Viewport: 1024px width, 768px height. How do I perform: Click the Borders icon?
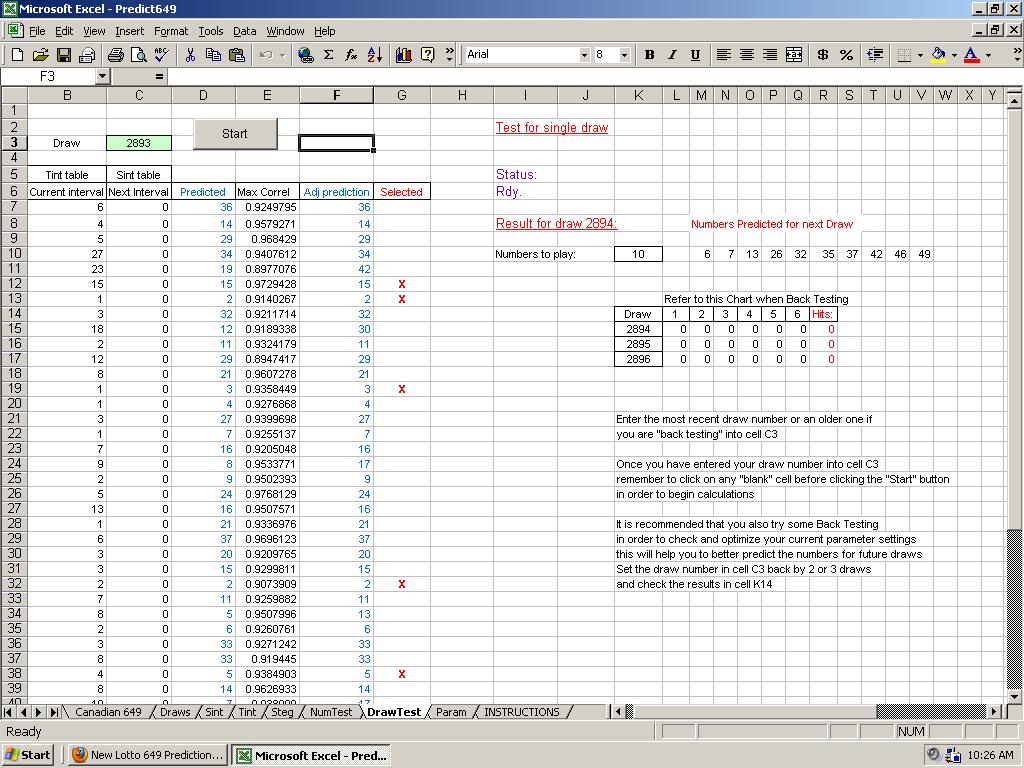click(904, 55)
